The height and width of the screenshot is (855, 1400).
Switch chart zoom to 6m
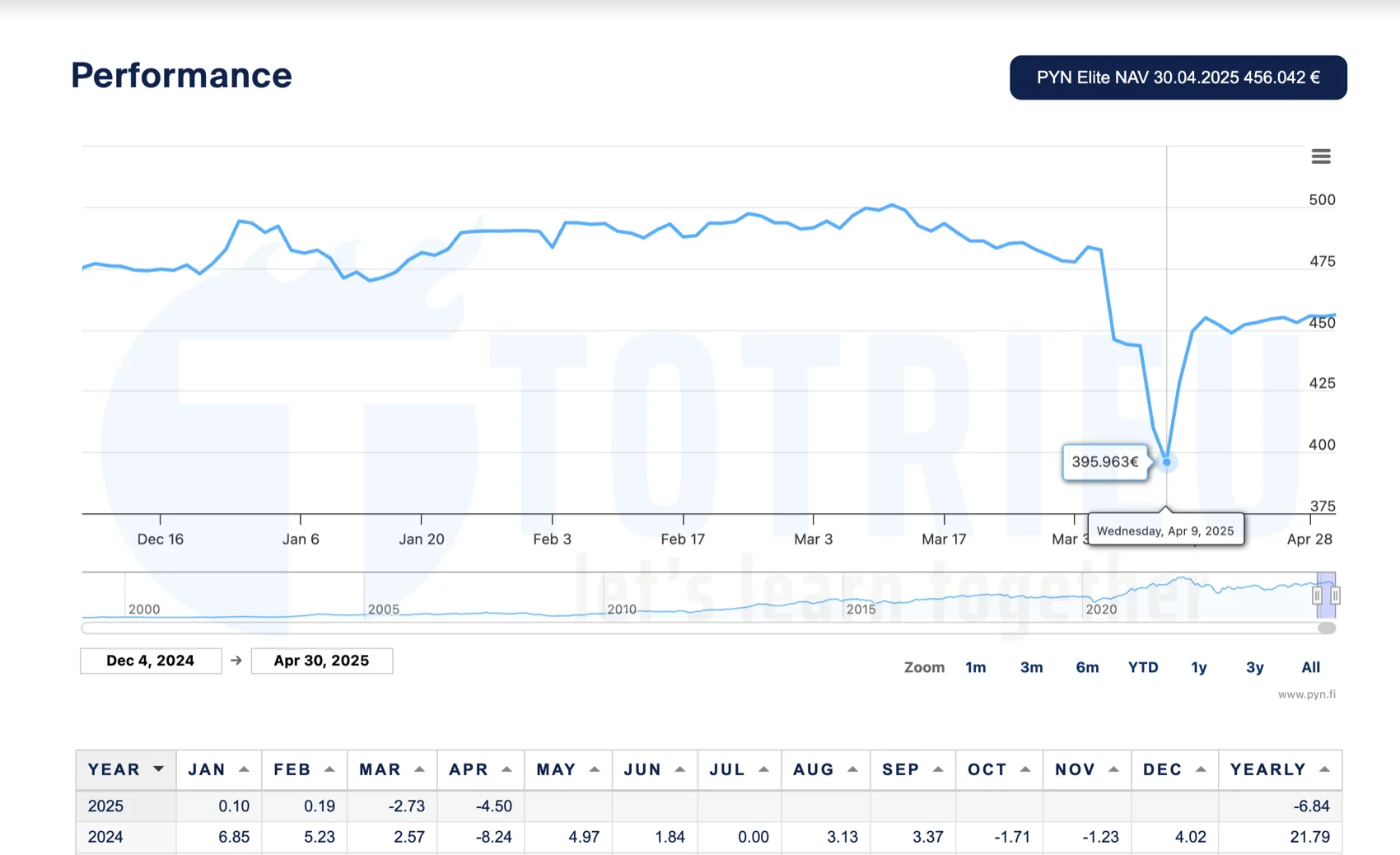[x=1087, y=667]
